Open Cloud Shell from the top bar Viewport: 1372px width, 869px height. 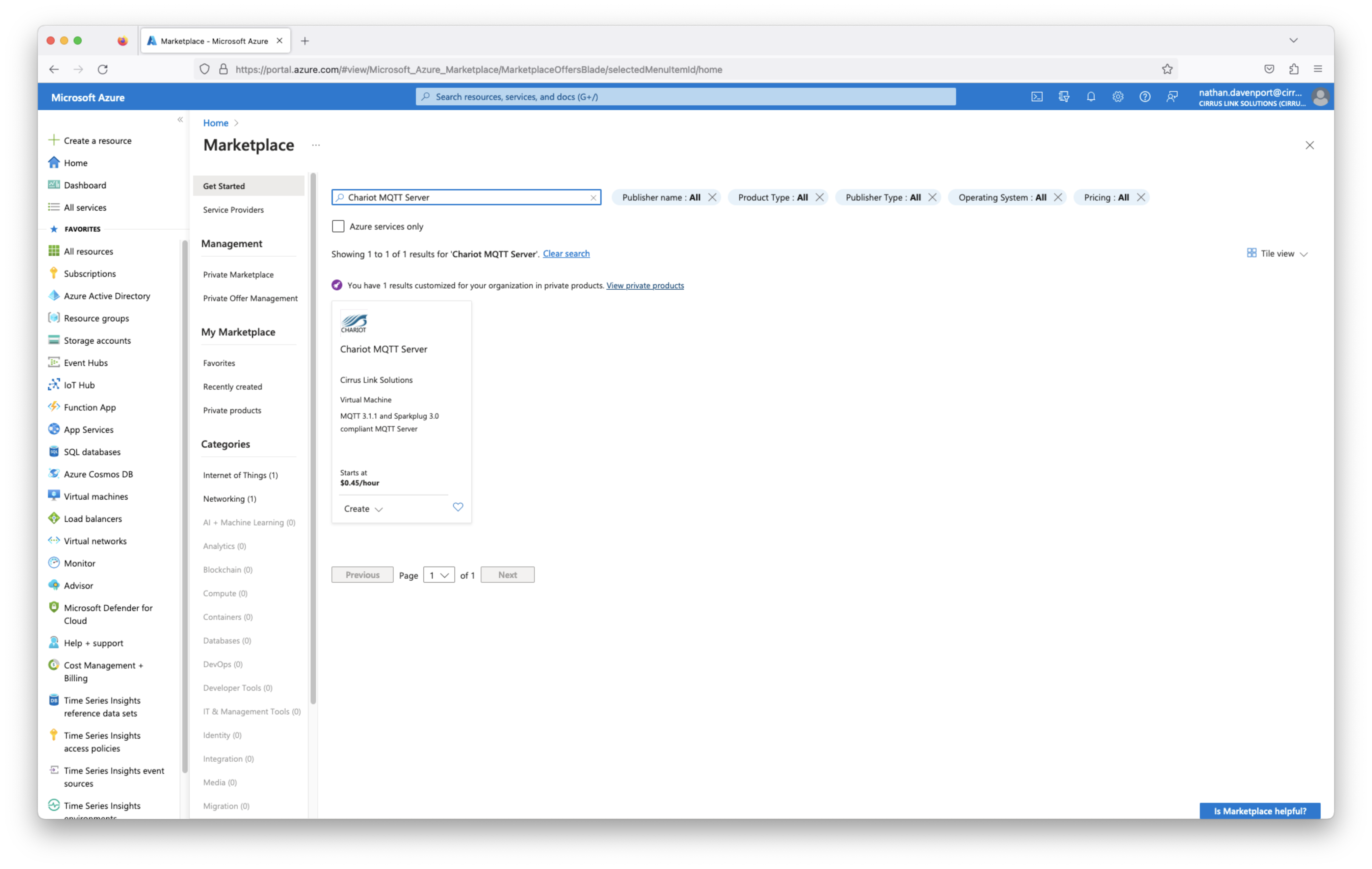tap(1036, 97)
